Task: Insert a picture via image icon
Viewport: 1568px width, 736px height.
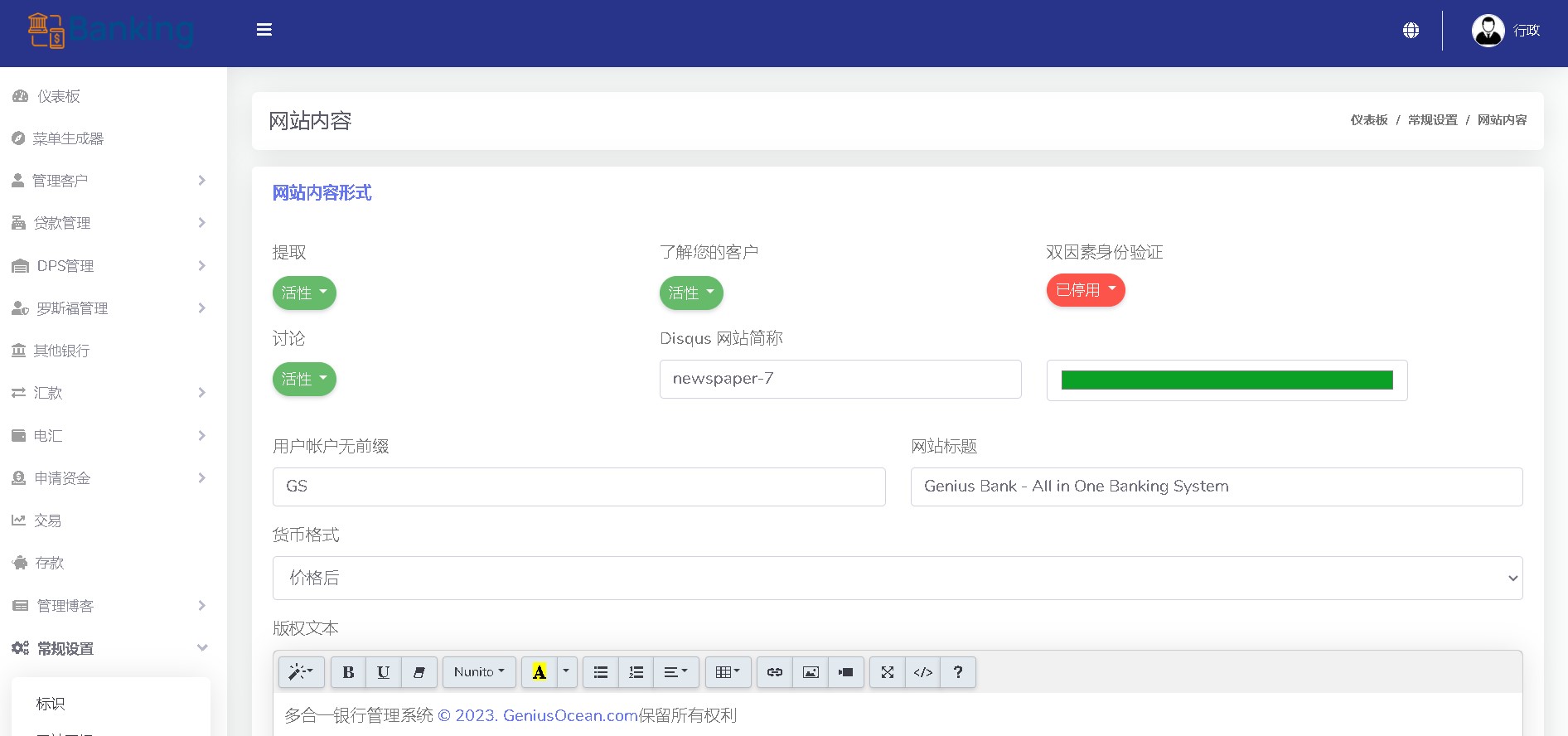Action: coord(811,672)
